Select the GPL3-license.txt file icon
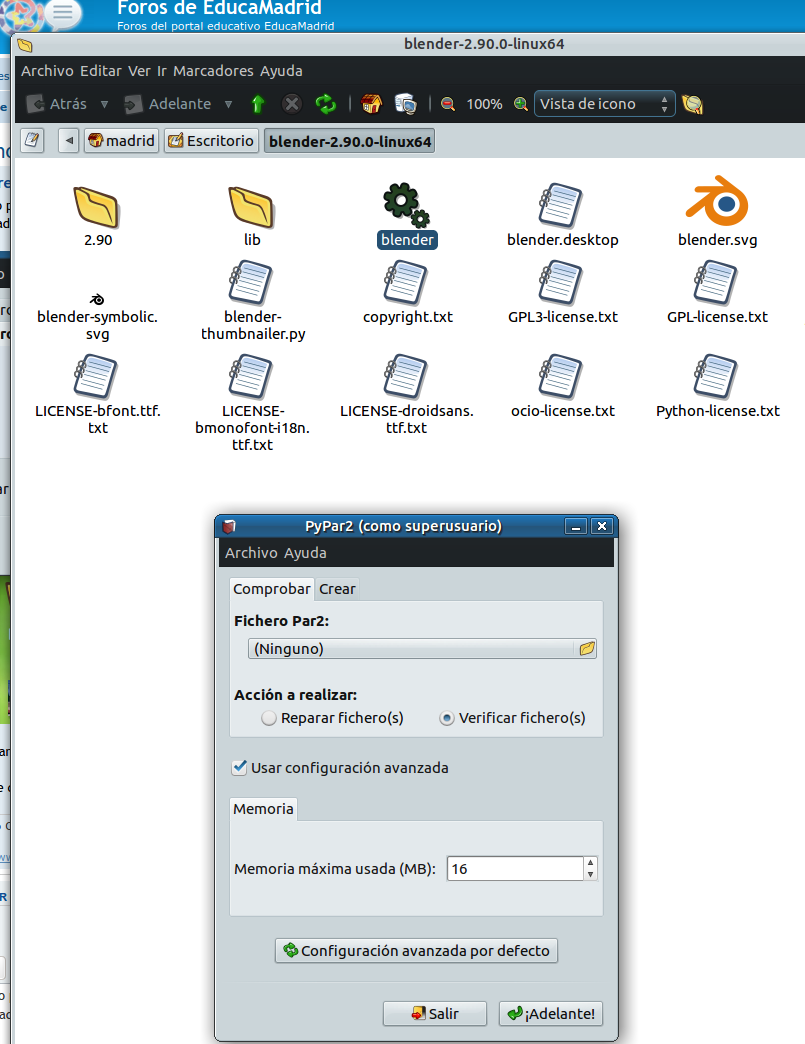 coord(561,284)
